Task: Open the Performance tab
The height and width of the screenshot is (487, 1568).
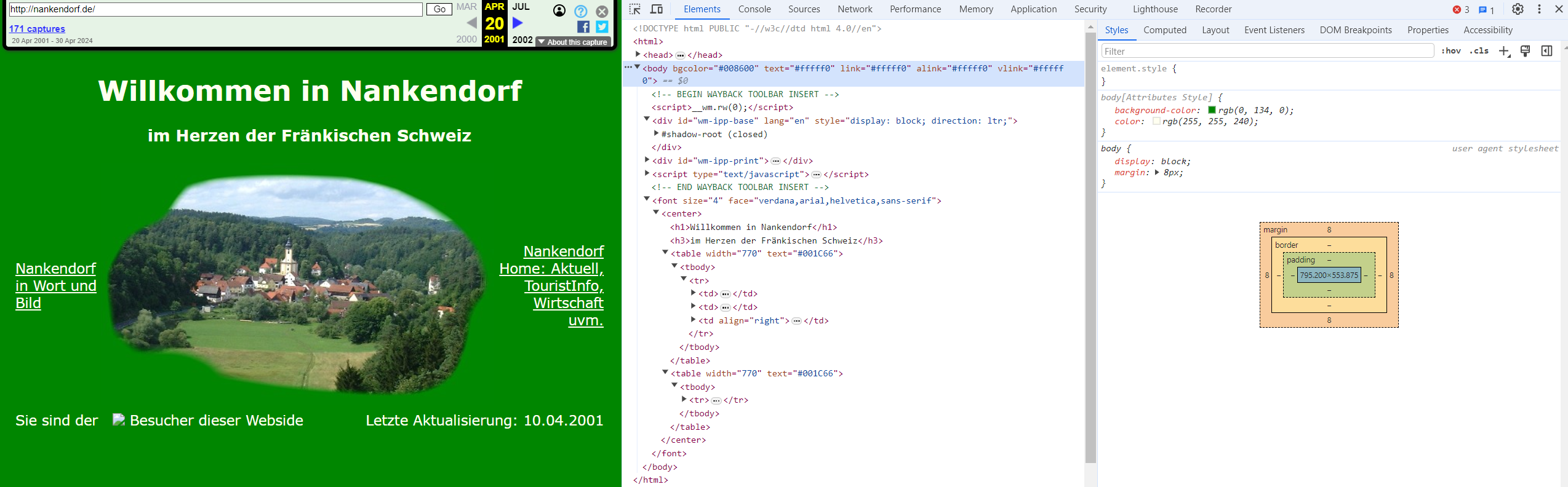Action: pyautogui.click(x=915, y=9)
